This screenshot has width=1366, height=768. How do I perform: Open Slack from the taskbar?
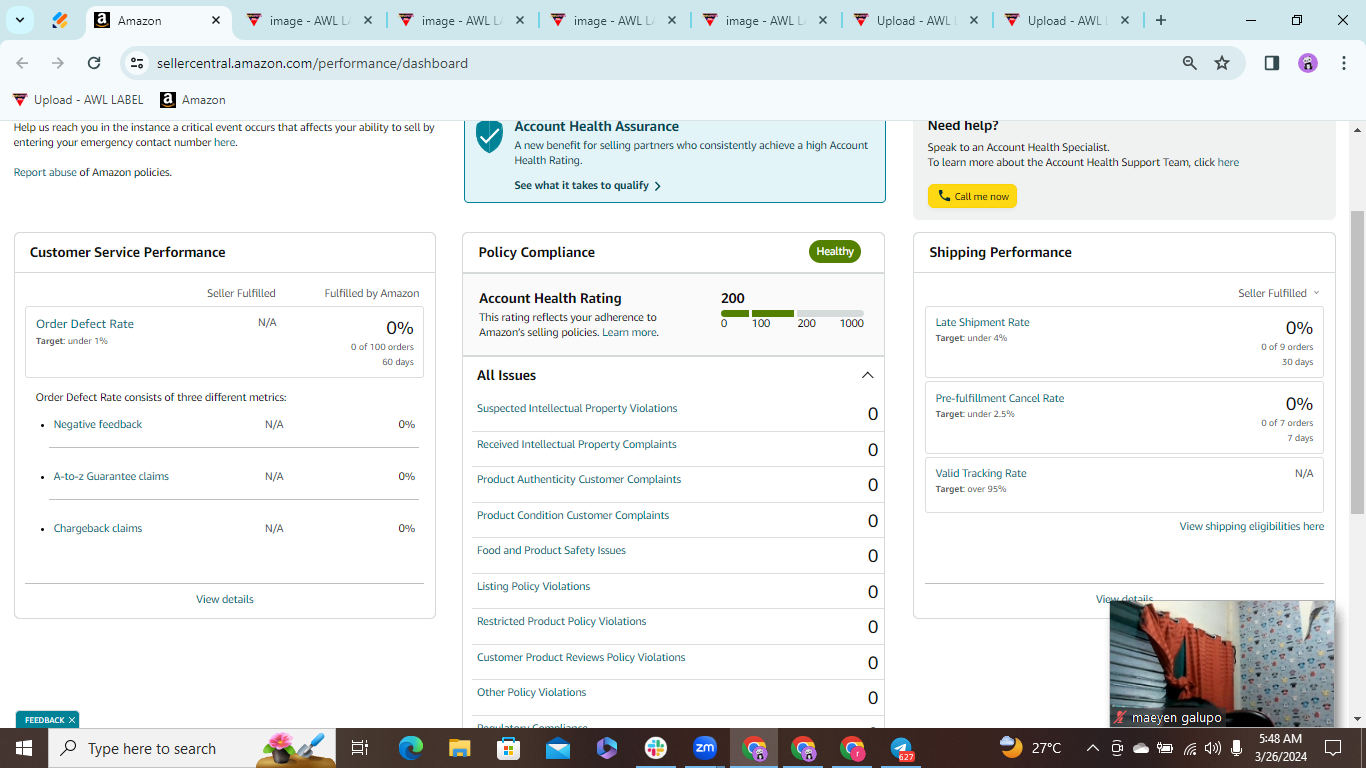[x=656, y=748]
